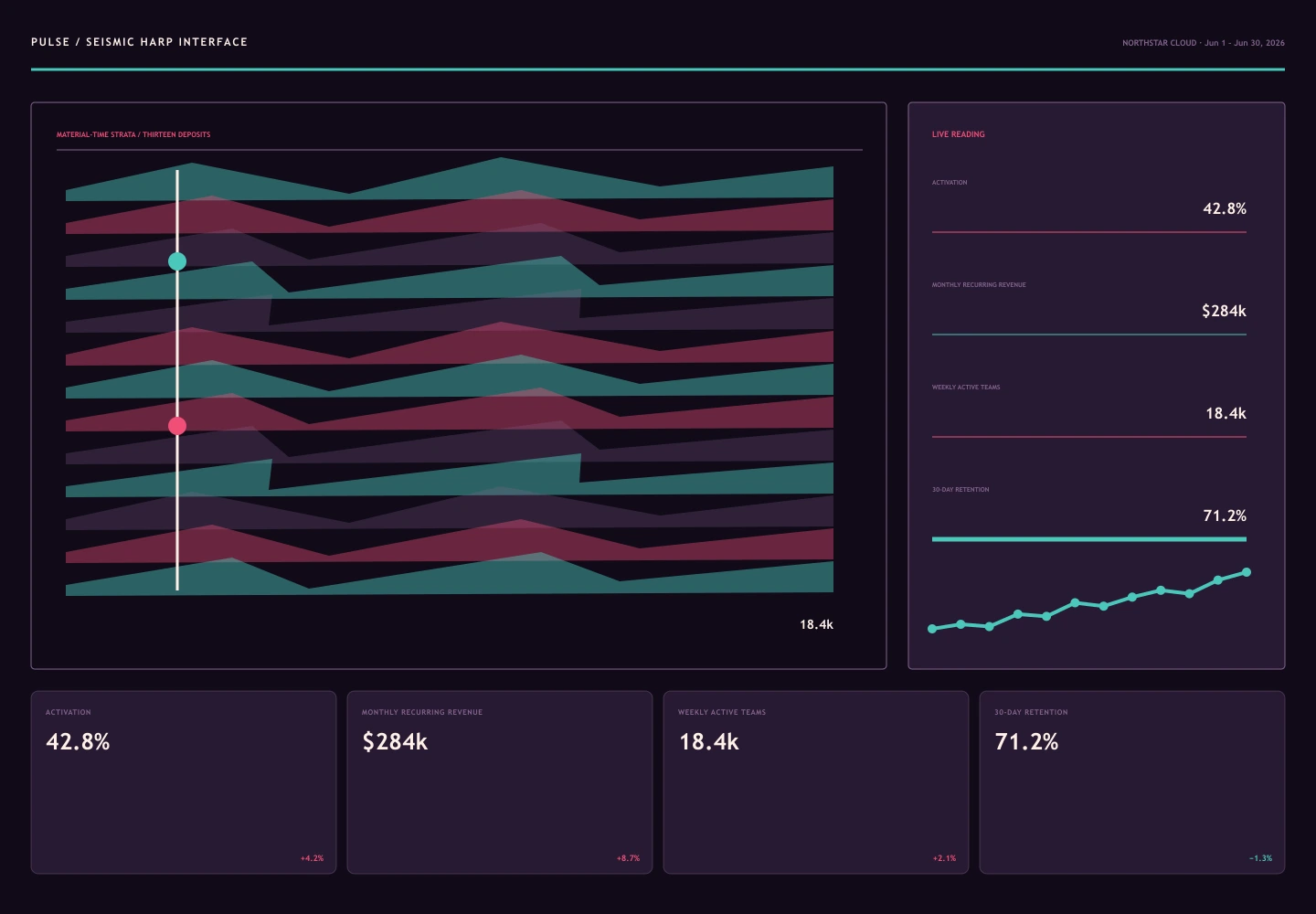Click the "MATERIAL-TIME STRATA / THIRTEEN DEPOSITS" heading
This screenshot has height=914, width=1316.
click(133, 134)
